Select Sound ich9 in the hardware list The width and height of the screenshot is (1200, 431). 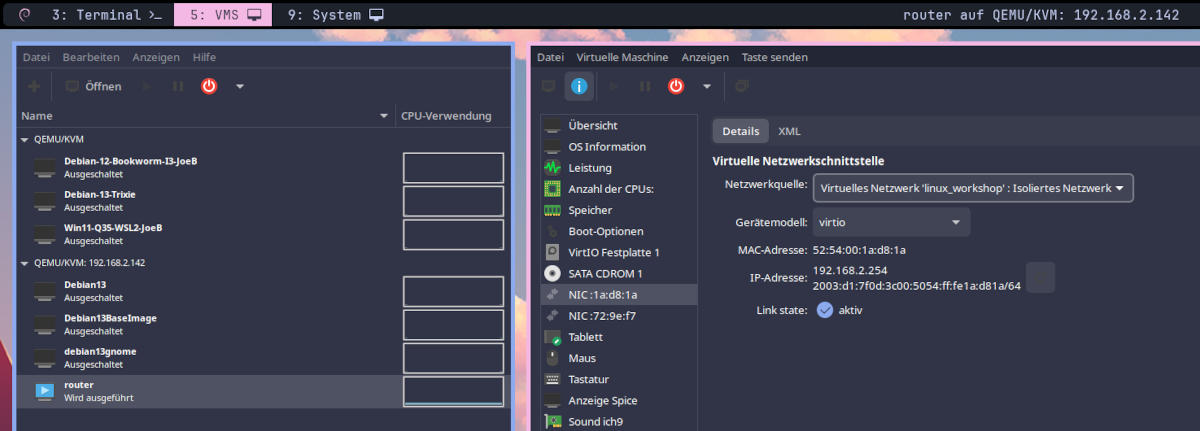pyautogui.click(x=618, y=421)
